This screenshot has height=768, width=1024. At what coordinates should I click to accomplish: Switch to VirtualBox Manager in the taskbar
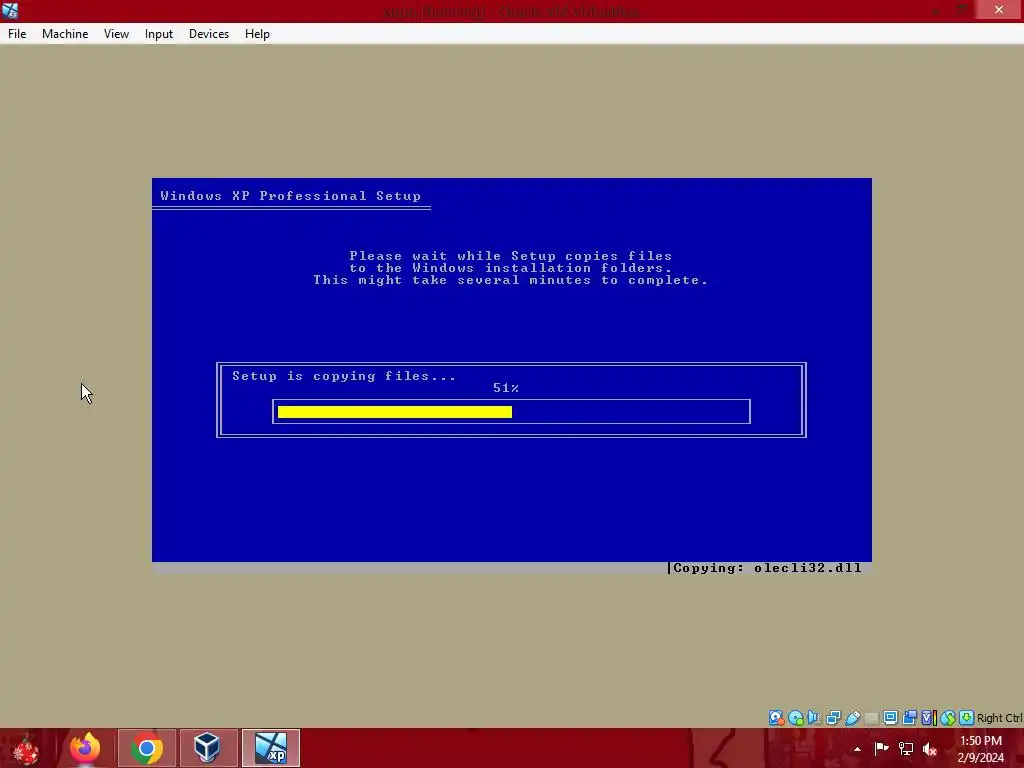208,748
